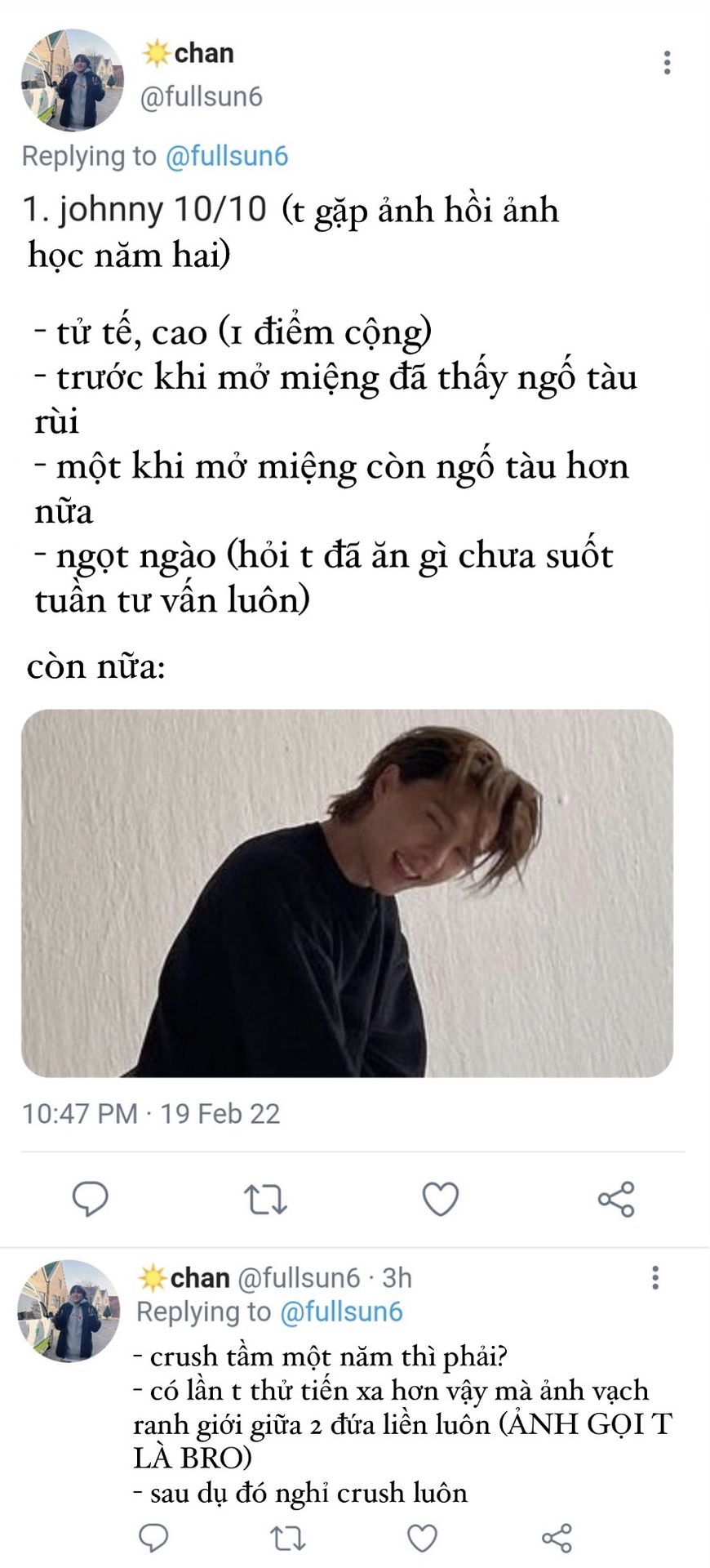This screenshot has height=1568, width=710.
Task: Share the second reply tweet
Action: (x=557, y=1539)
